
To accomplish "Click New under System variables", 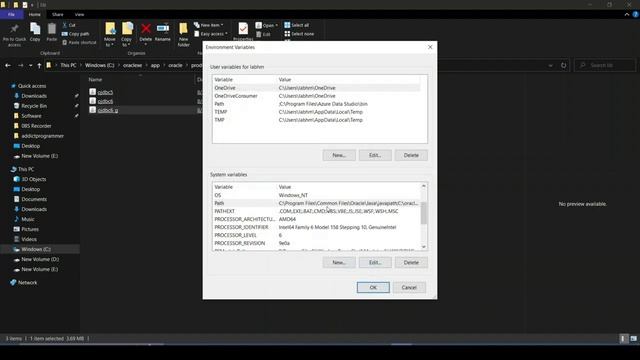I will (x=339, y=262).
